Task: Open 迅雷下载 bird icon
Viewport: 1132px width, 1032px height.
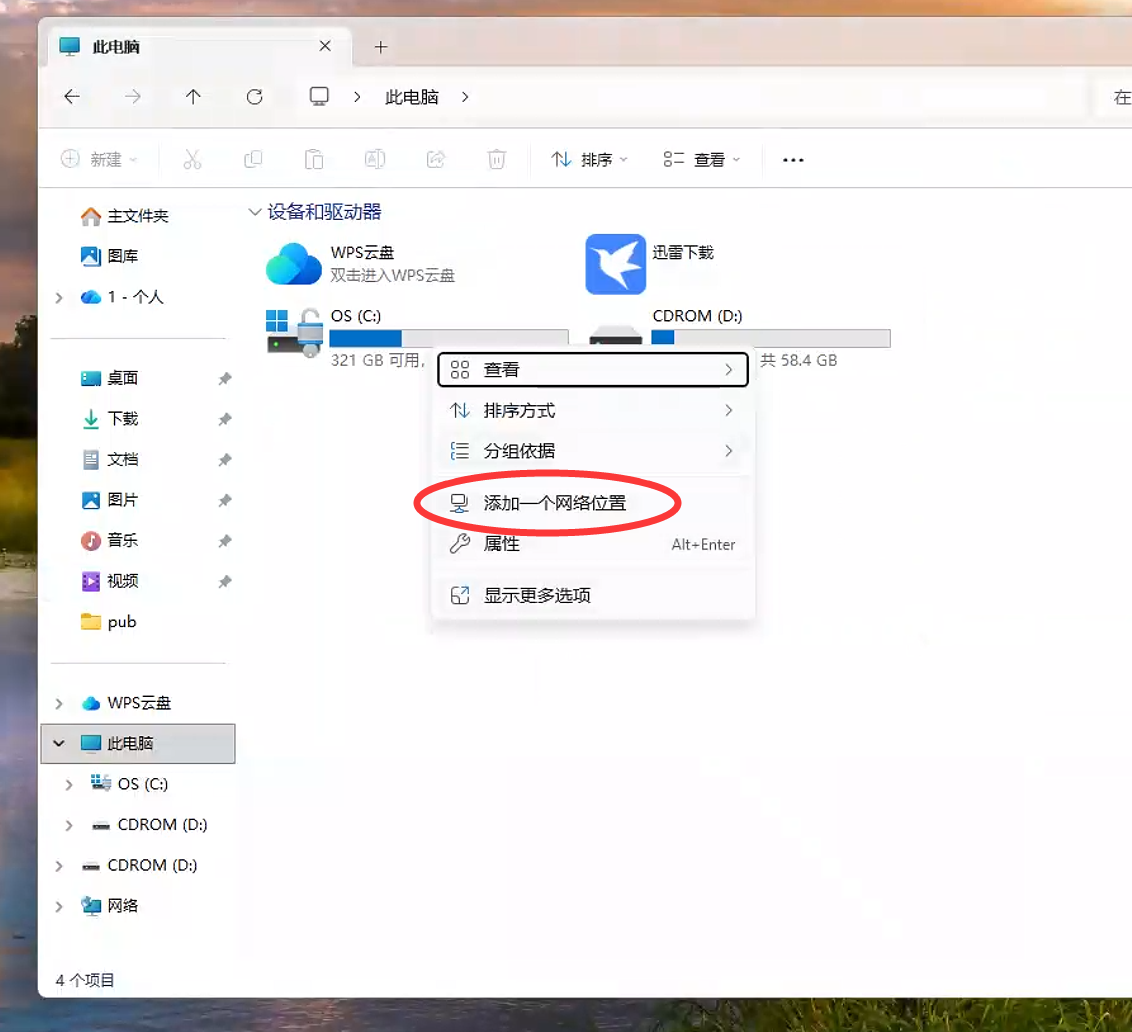Action: click(x=615, y=264)
